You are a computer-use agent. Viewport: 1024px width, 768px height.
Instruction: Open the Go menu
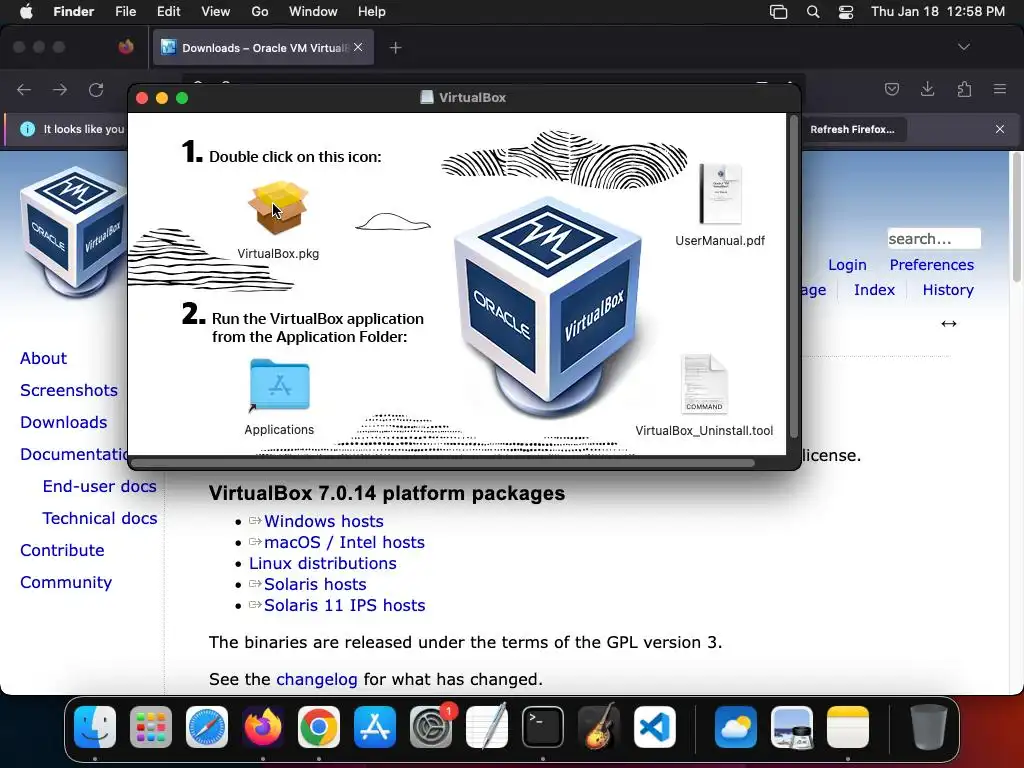[260, 12]
